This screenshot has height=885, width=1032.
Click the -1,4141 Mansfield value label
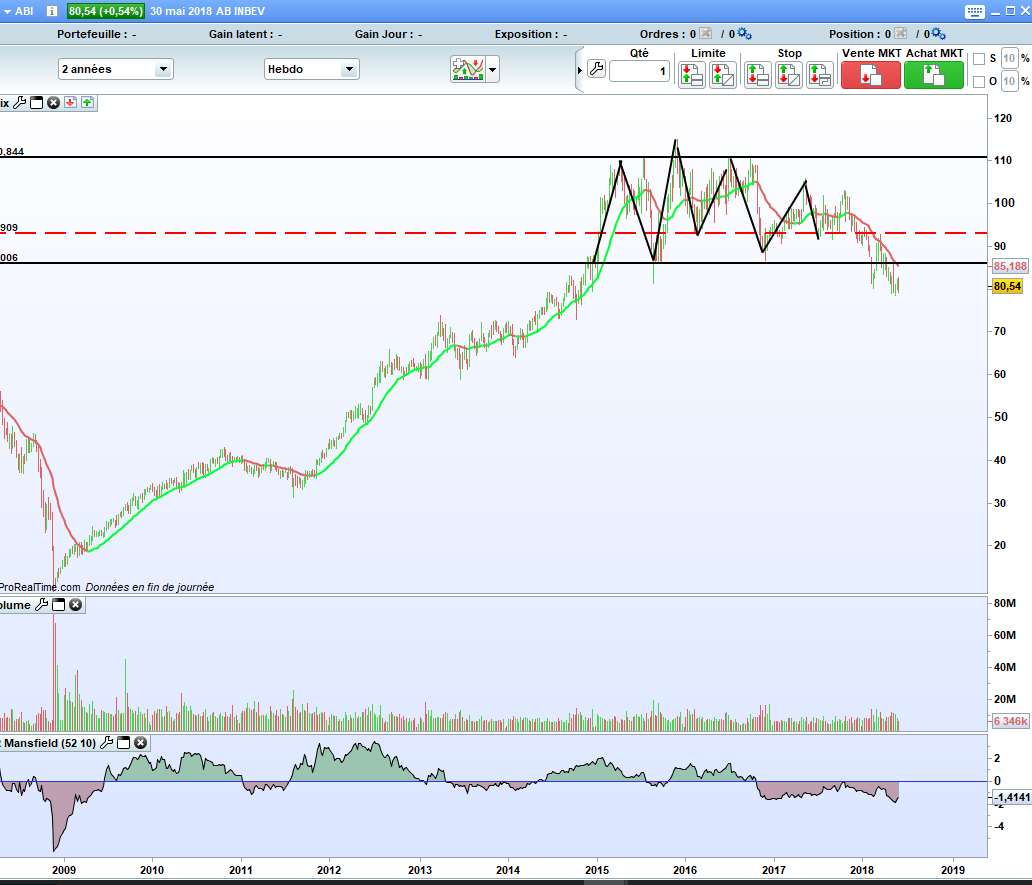[1012, 797]
